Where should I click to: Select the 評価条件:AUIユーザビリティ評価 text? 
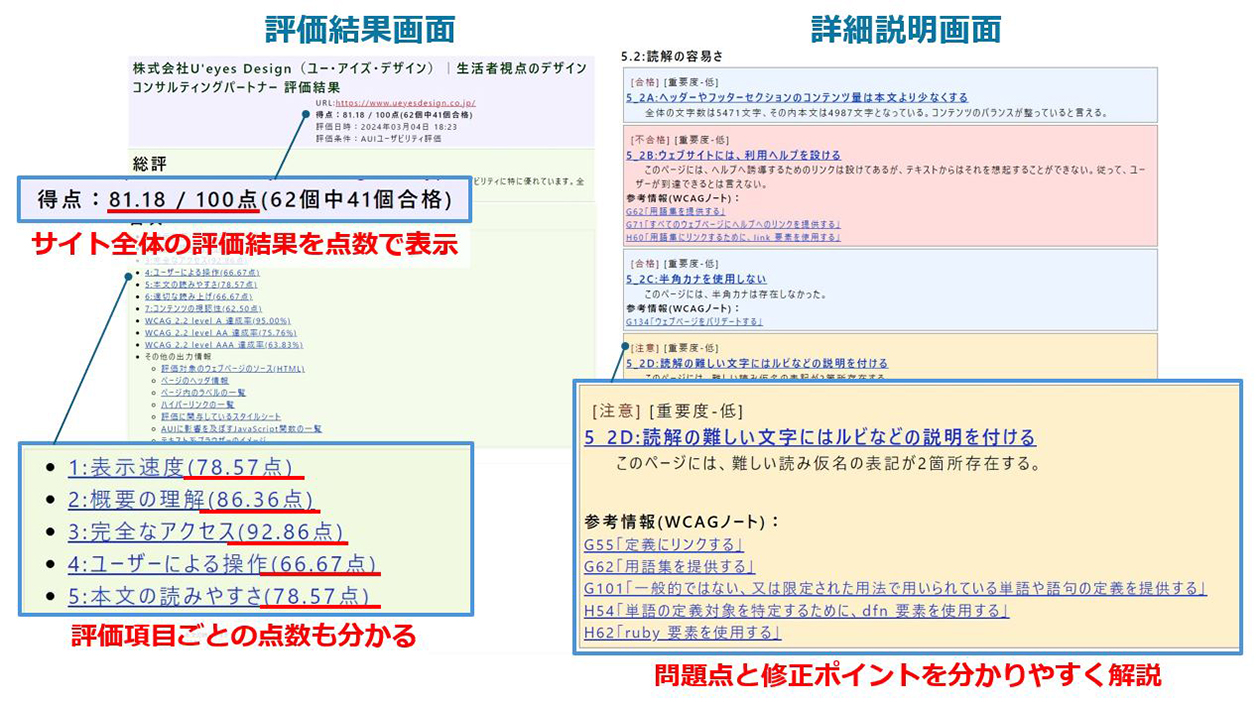tap(378, 140)
